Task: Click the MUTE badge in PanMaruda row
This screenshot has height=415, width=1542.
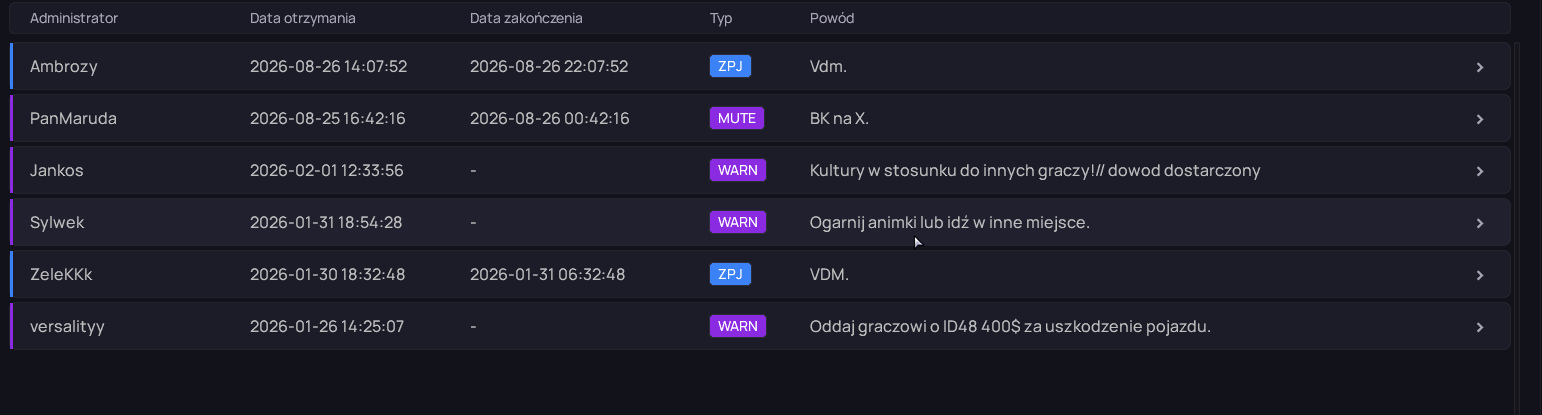Action: click(737, 118)
